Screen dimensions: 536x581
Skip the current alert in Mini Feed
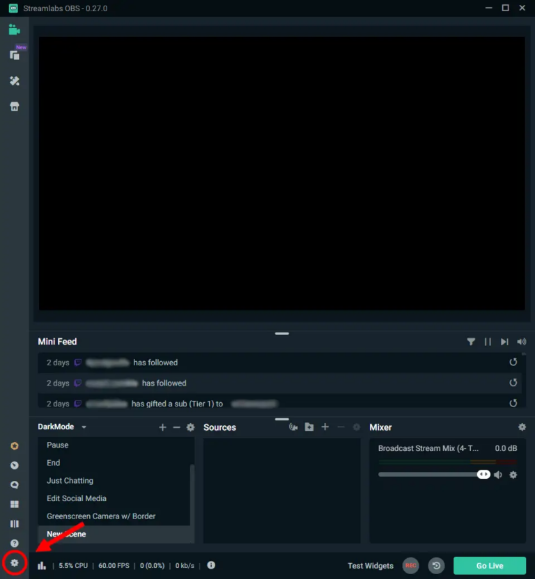click(x=505, y=342)
